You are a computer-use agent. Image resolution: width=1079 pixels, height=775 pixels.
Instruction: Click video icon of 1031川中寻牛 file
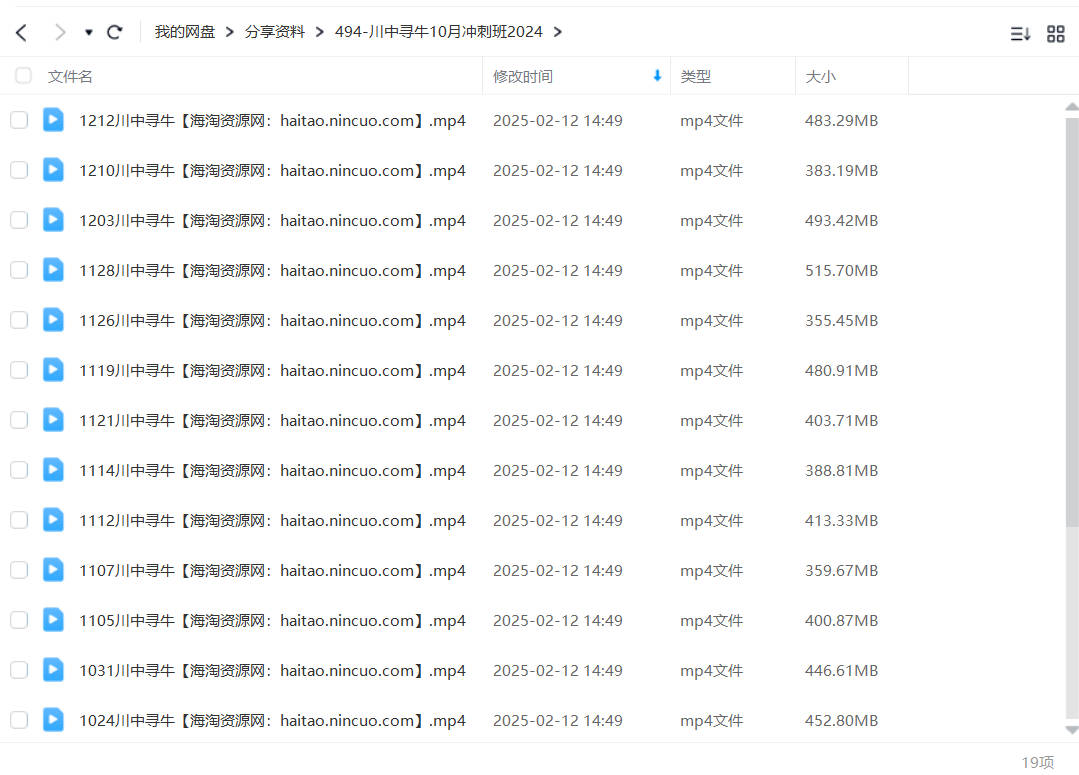pyautogui.click(x=53, y=669)
